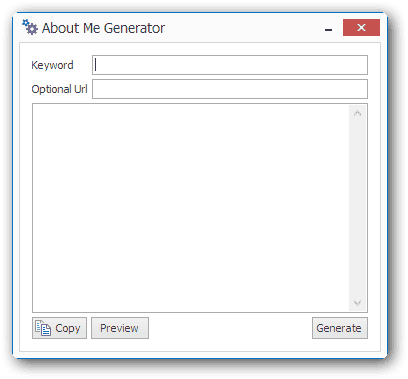
Task: Click the blank margin right of the Keyword field
Action: [374, 65]
